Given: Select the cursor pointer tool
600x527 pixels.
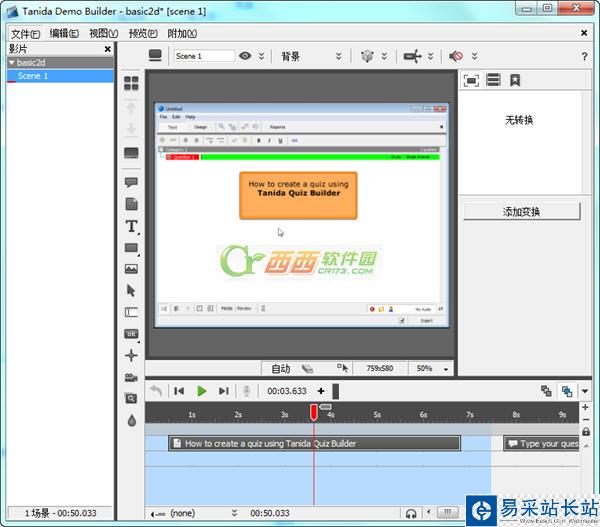Looking at the screenshot, I should tap(131, 290).
